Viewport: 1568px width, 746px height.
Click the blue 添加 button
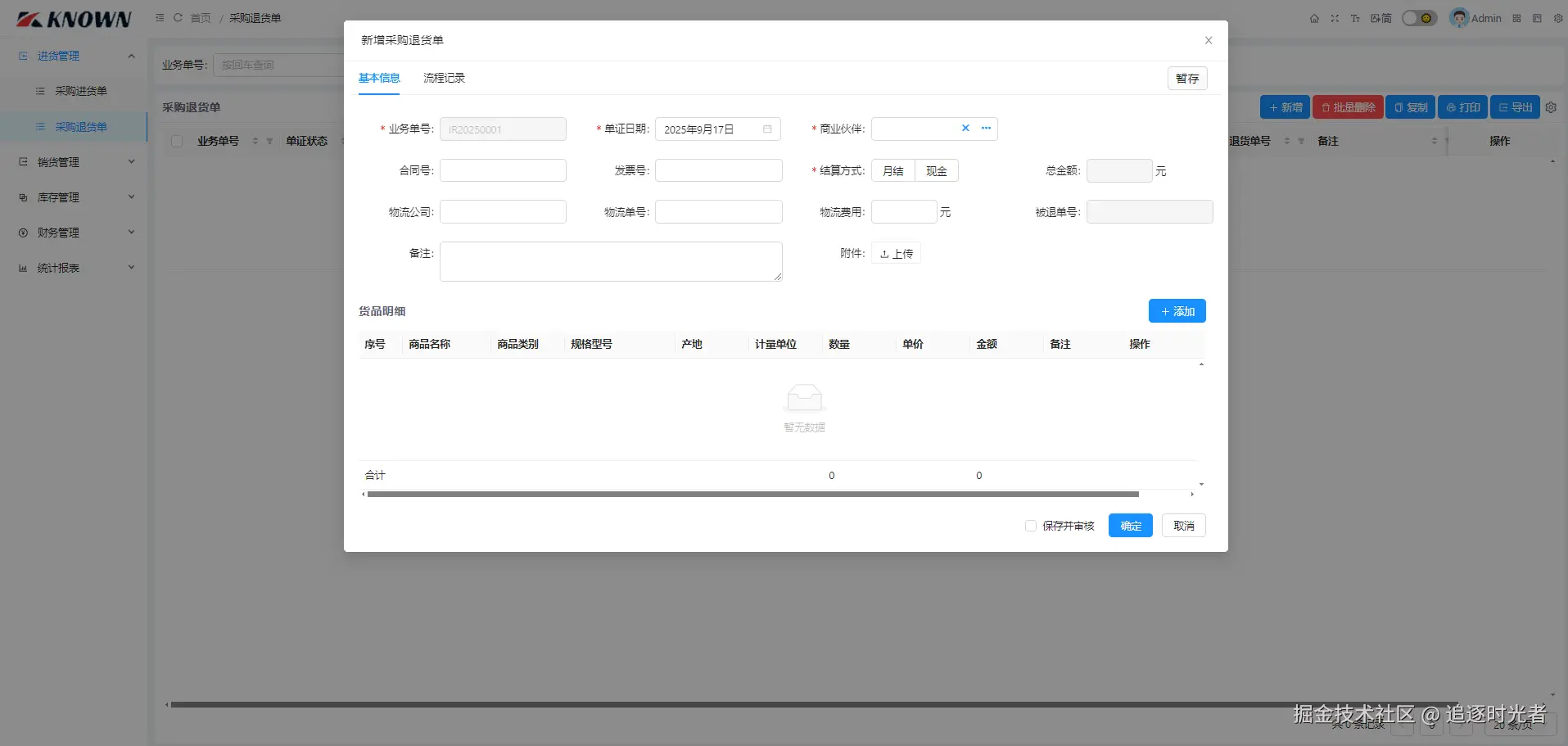[1177, 311]
